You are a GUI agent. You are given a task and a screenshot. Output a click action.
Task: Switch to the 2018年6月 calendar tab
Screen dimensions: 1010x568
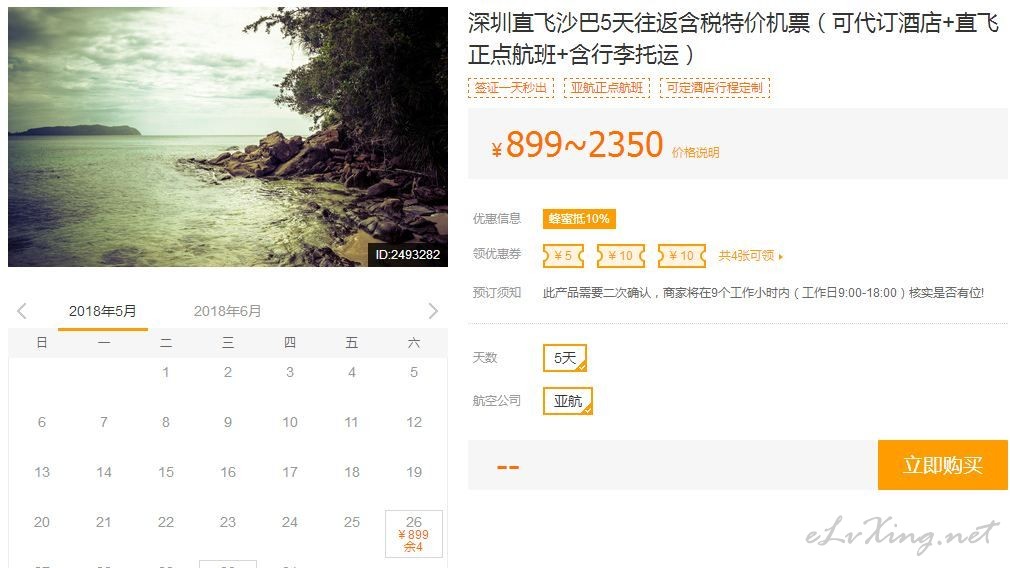point(227,311)
